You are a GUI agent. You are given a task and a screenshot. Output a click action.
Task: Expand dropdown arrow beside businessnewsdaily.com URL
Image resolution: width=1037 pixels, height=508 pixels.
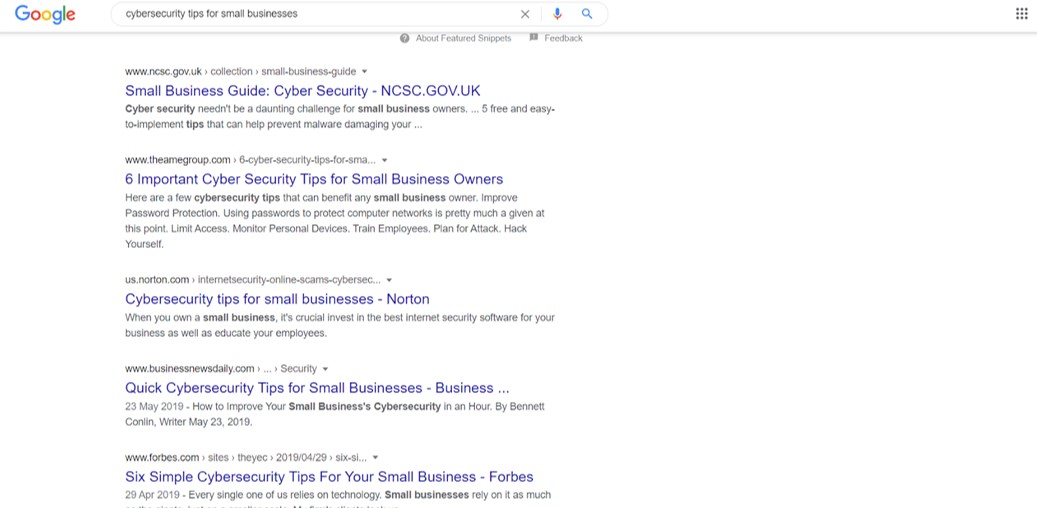pyautogui.click(x=325, y=369)
